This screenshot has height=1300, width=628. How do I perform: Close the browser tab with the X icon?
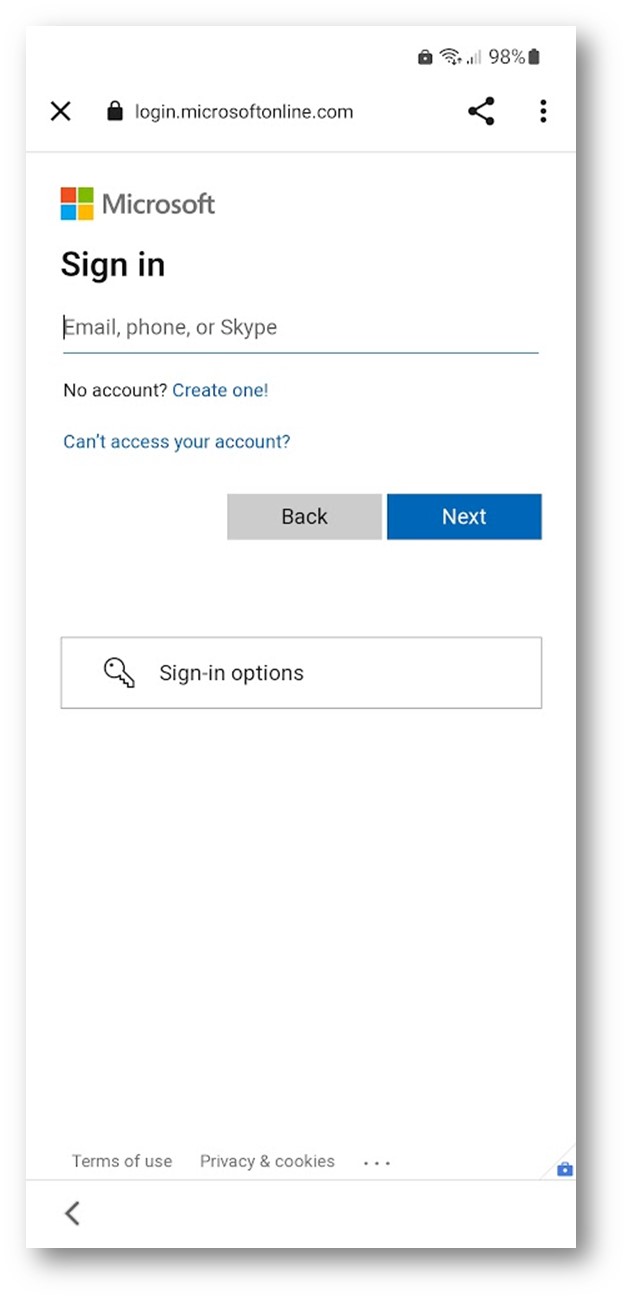pyautogui.click(x=61, y=112)
